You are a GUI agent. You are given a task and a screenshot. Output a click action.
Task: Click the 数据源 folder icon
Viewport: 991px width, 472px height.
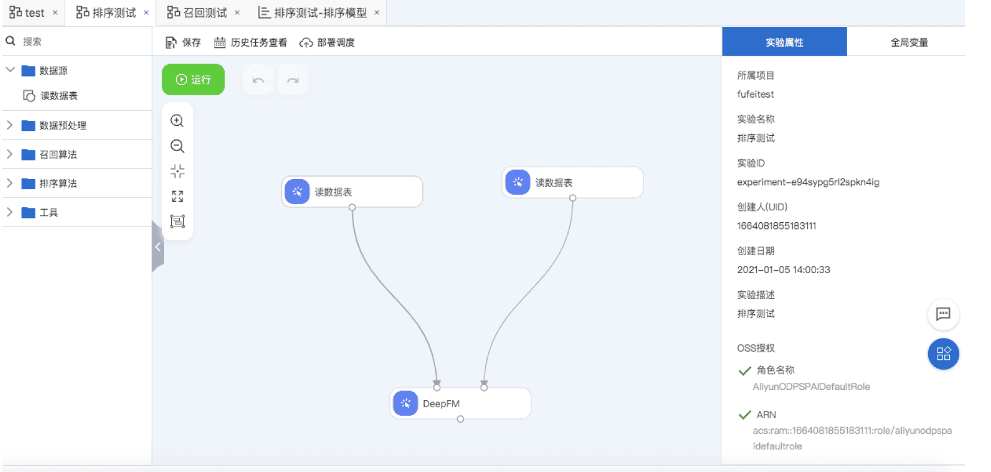pyautogui.click(x=28, y=70)
